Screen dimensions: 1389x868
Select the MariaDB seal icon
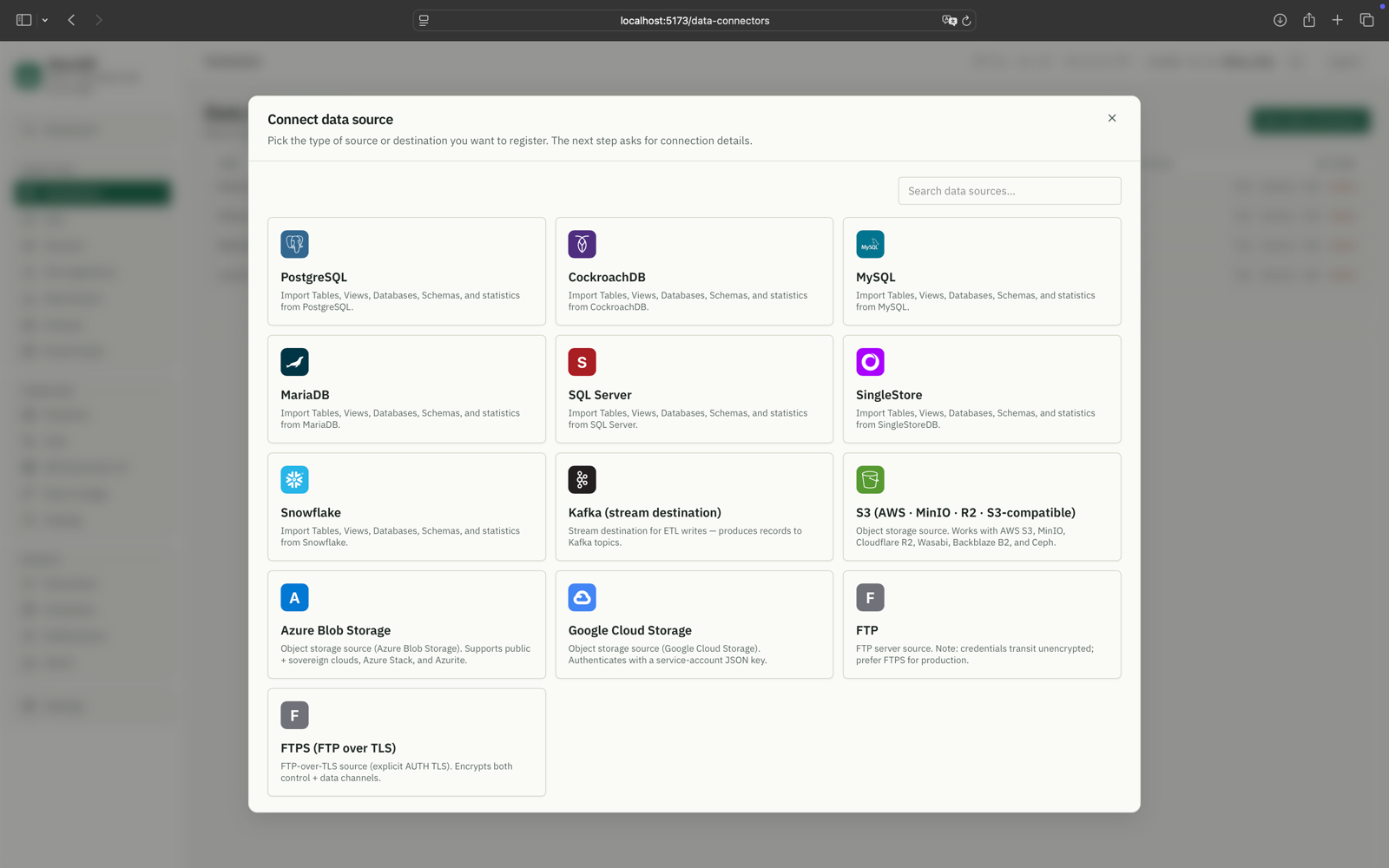(x=294, y=362)
